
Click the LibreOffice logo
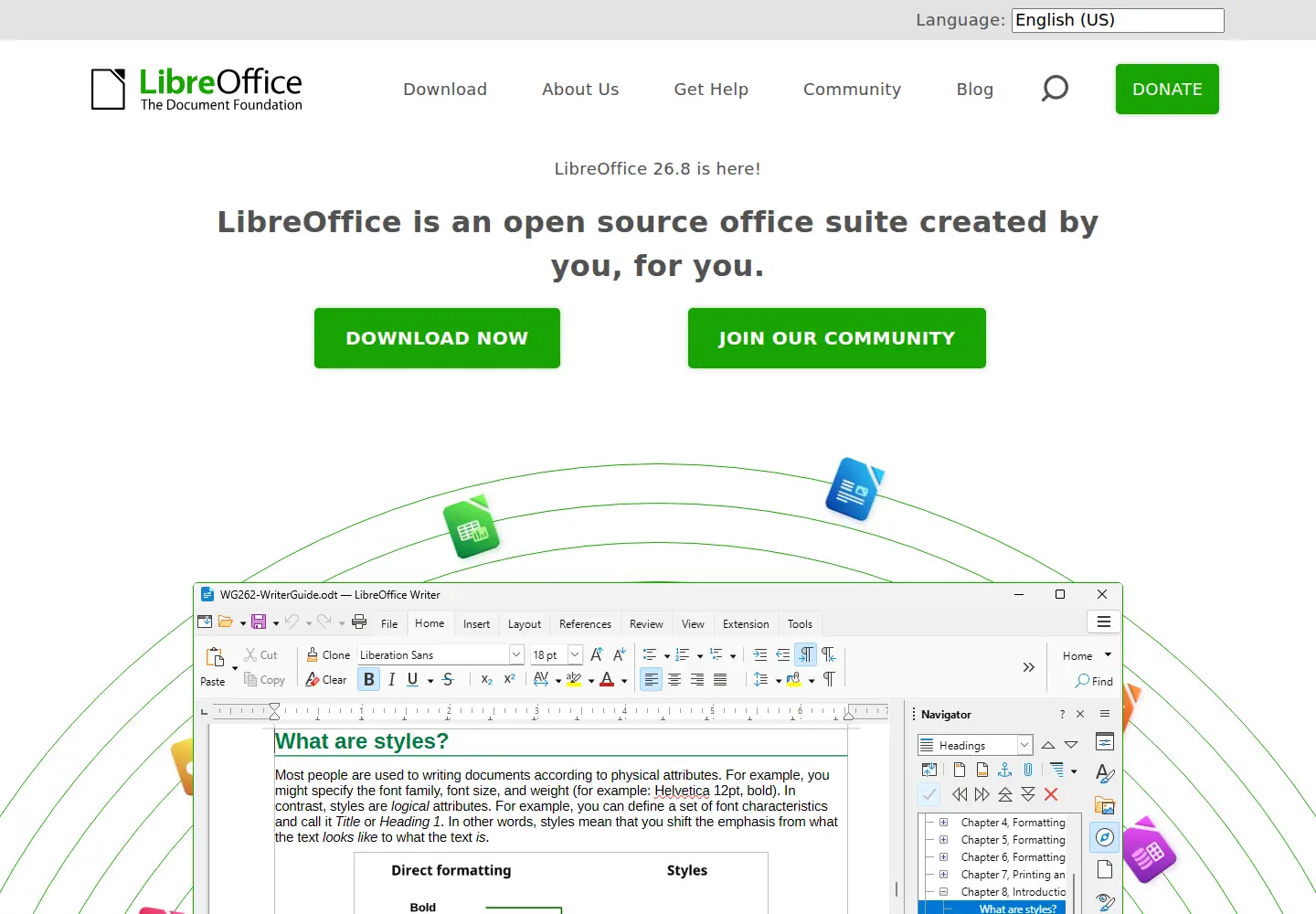tap(196, 90)
